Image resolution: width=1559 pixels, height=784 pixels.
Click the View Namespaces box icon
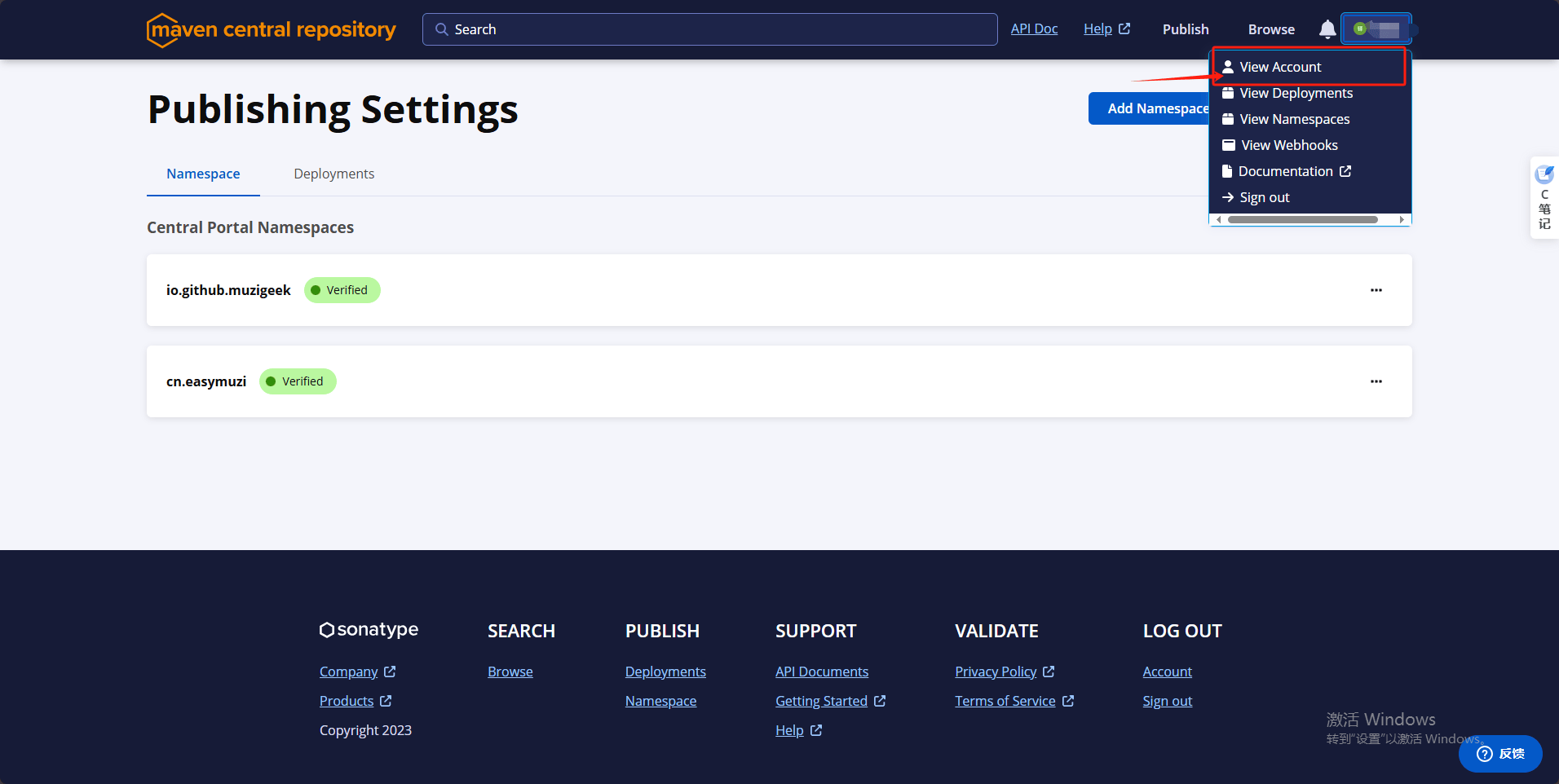[1228, 119]
